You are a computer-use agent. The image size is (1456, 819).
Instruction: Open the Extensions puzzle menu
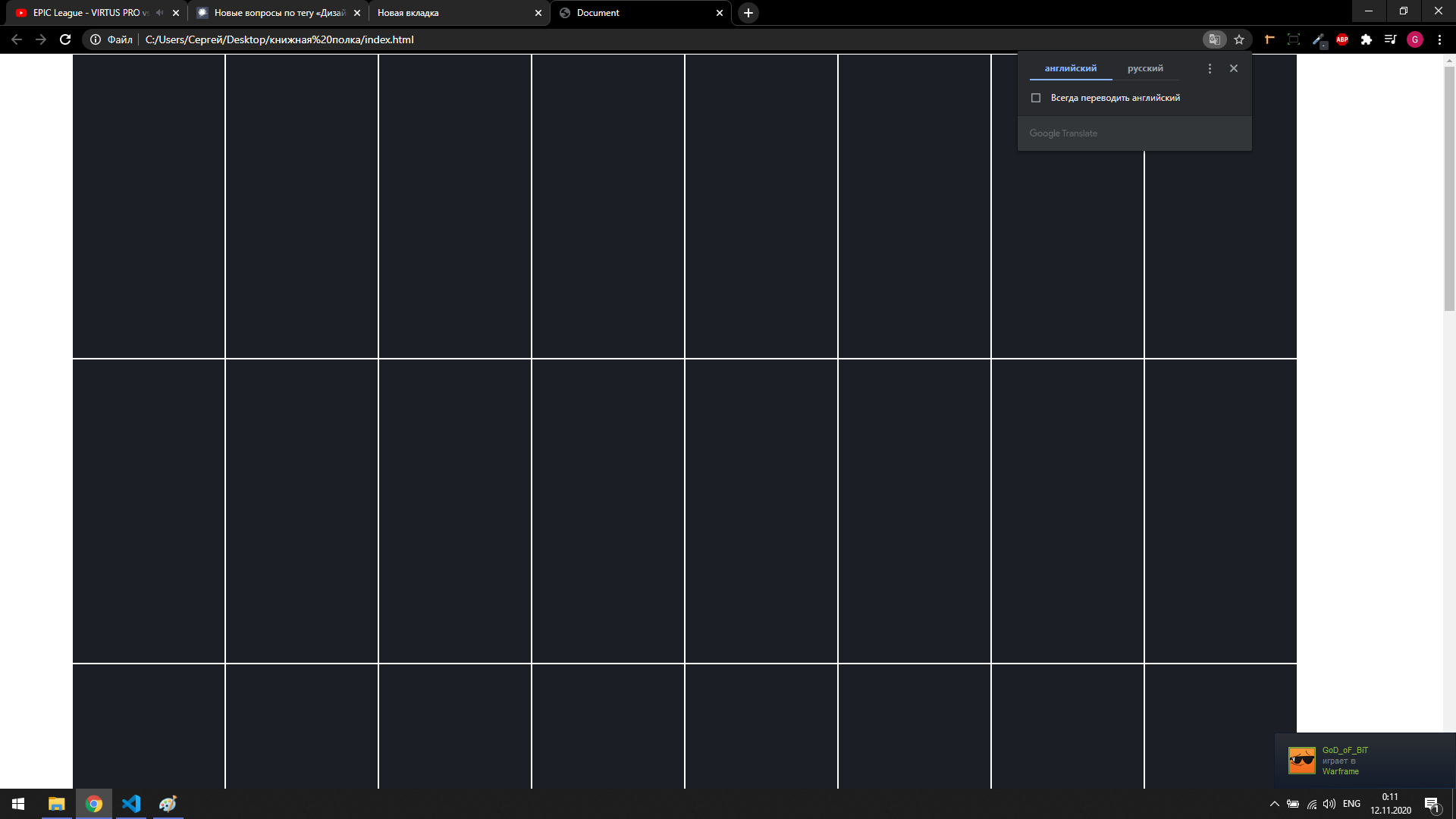1367,39
